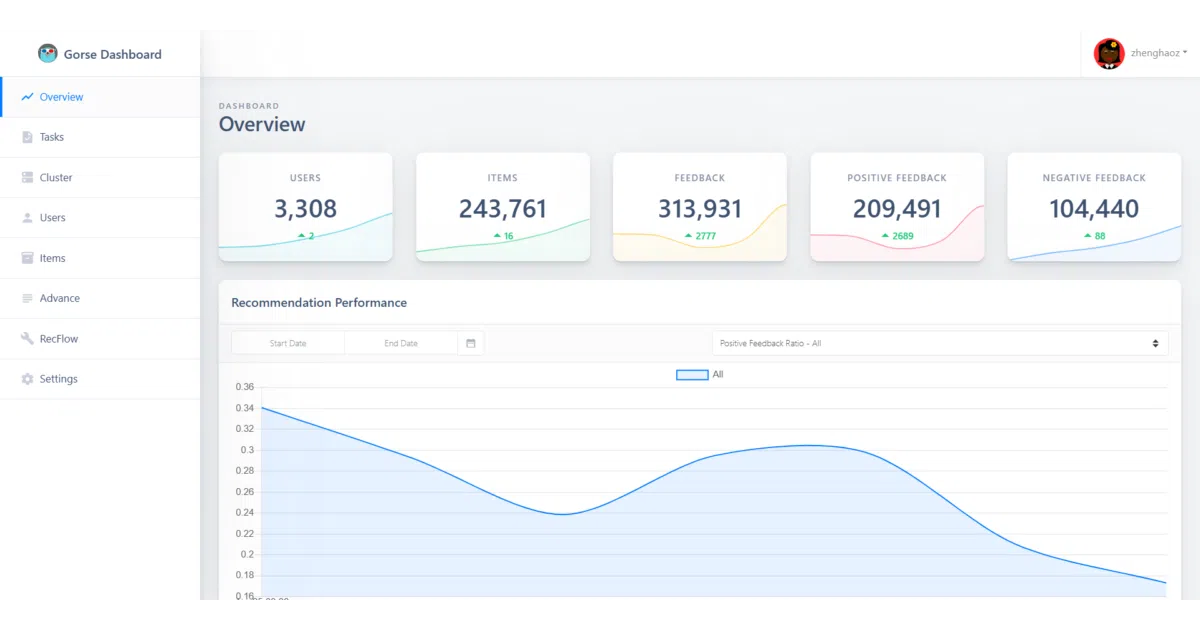
Task: Click the Items archive box icon
Action: 27,258
